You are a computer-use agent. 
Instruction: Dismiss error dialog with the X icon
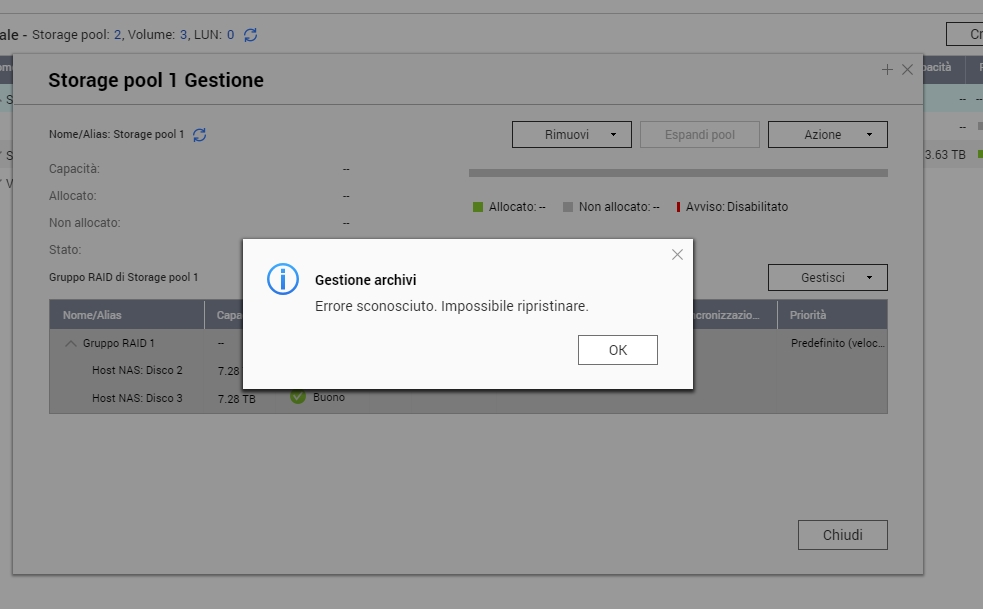pyautogui.click(x=677, y=255)
